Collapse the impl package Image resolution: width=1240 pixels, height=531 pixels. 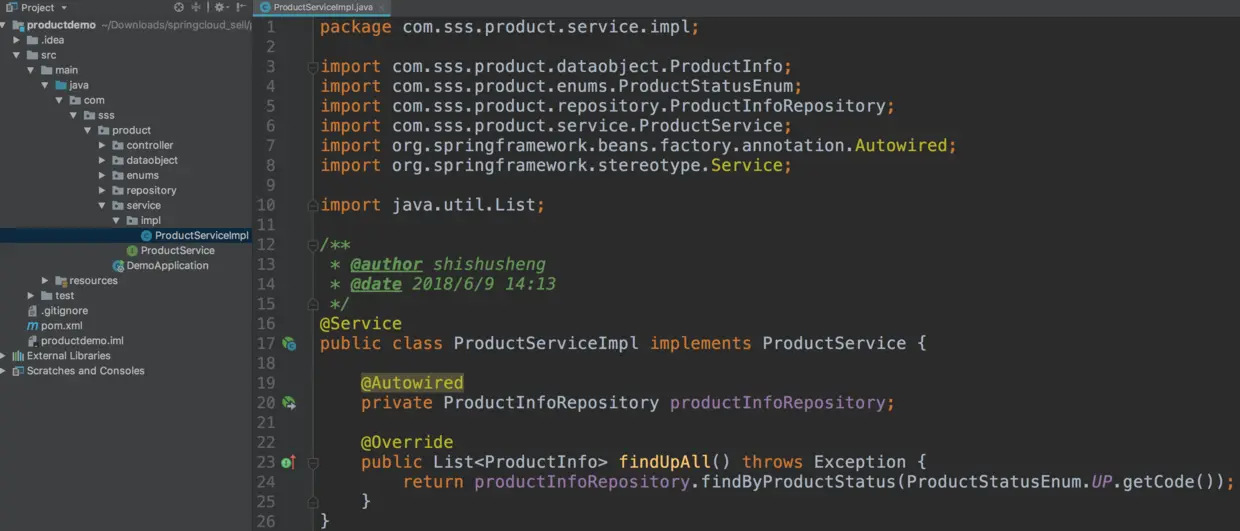pos(116,220)
